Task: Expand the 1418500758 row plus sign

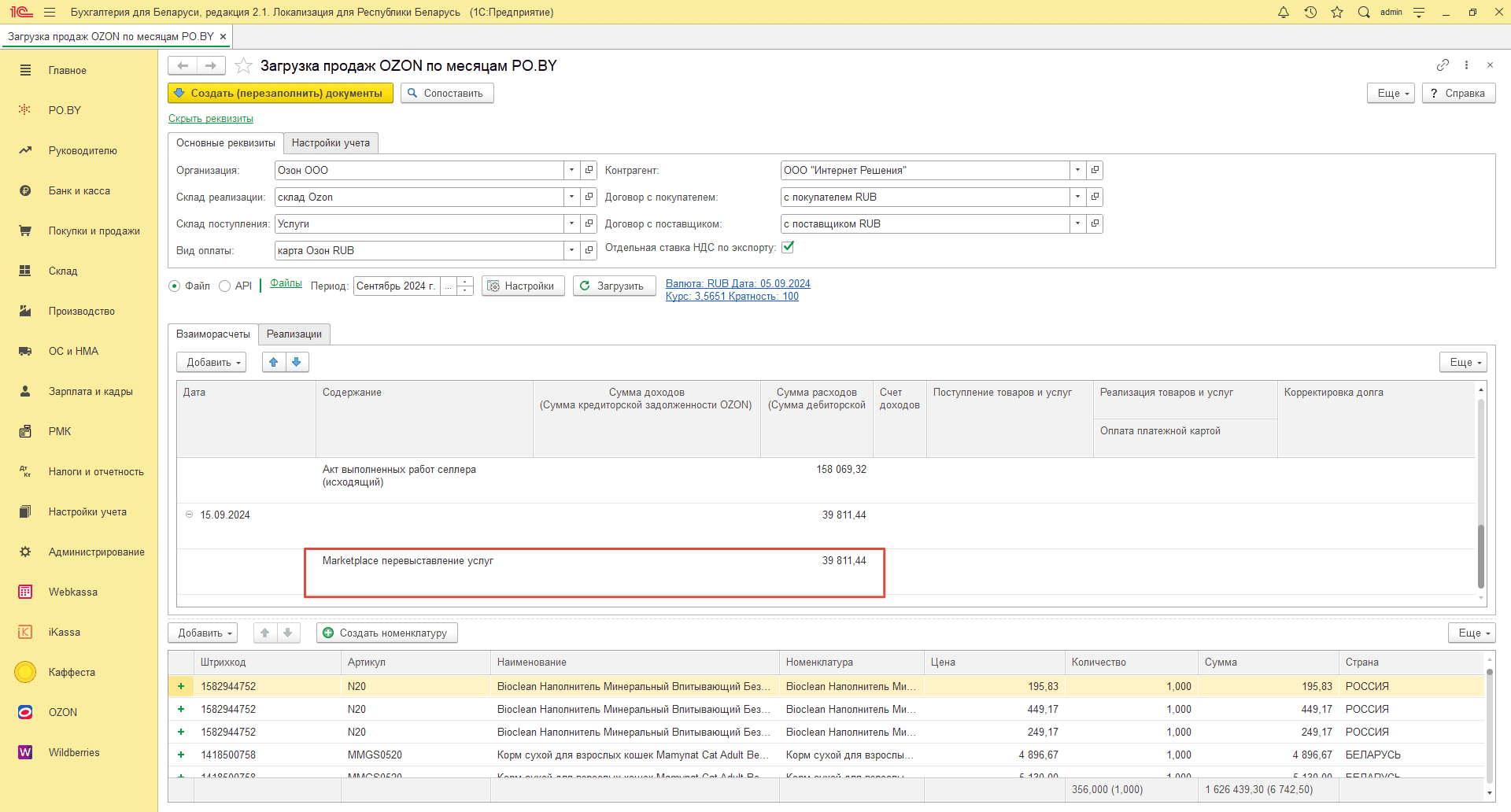Action: coord(181,755)
